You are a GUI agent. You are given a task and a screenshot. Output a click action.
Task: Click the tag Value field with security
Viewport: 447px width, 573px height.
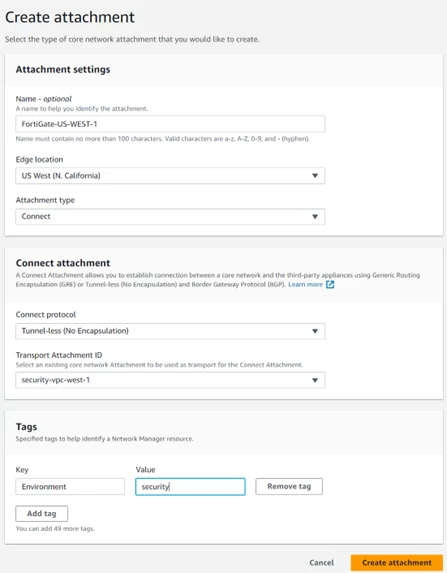(190, 486)
